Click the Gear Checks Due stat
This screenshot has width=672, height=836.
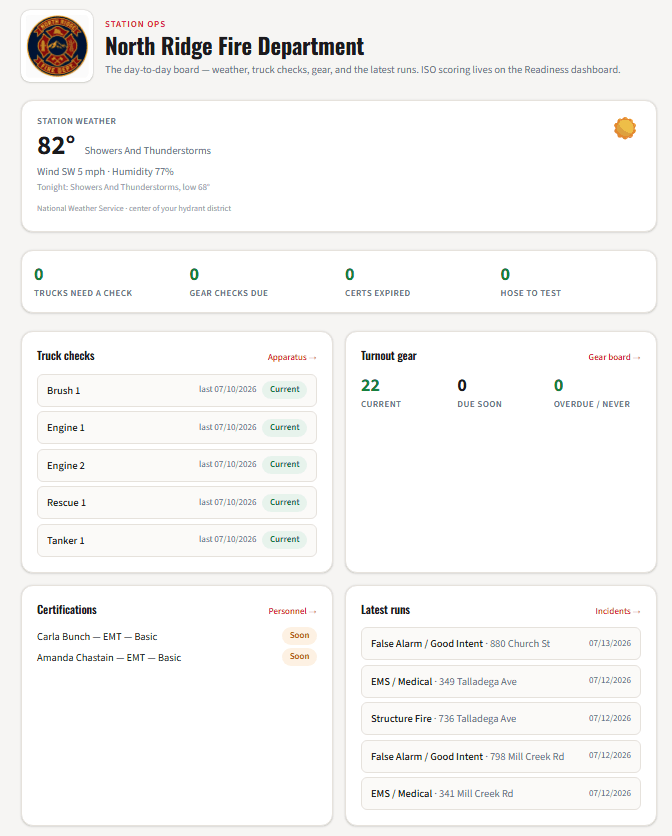[229, 282]
